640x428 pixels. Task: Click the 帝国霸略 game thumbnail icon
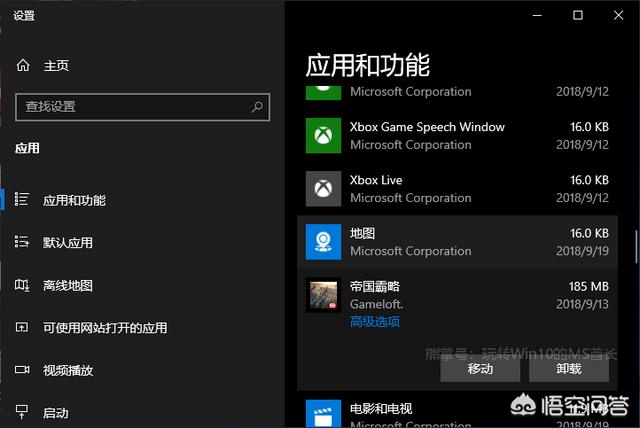tap(324, 295)
